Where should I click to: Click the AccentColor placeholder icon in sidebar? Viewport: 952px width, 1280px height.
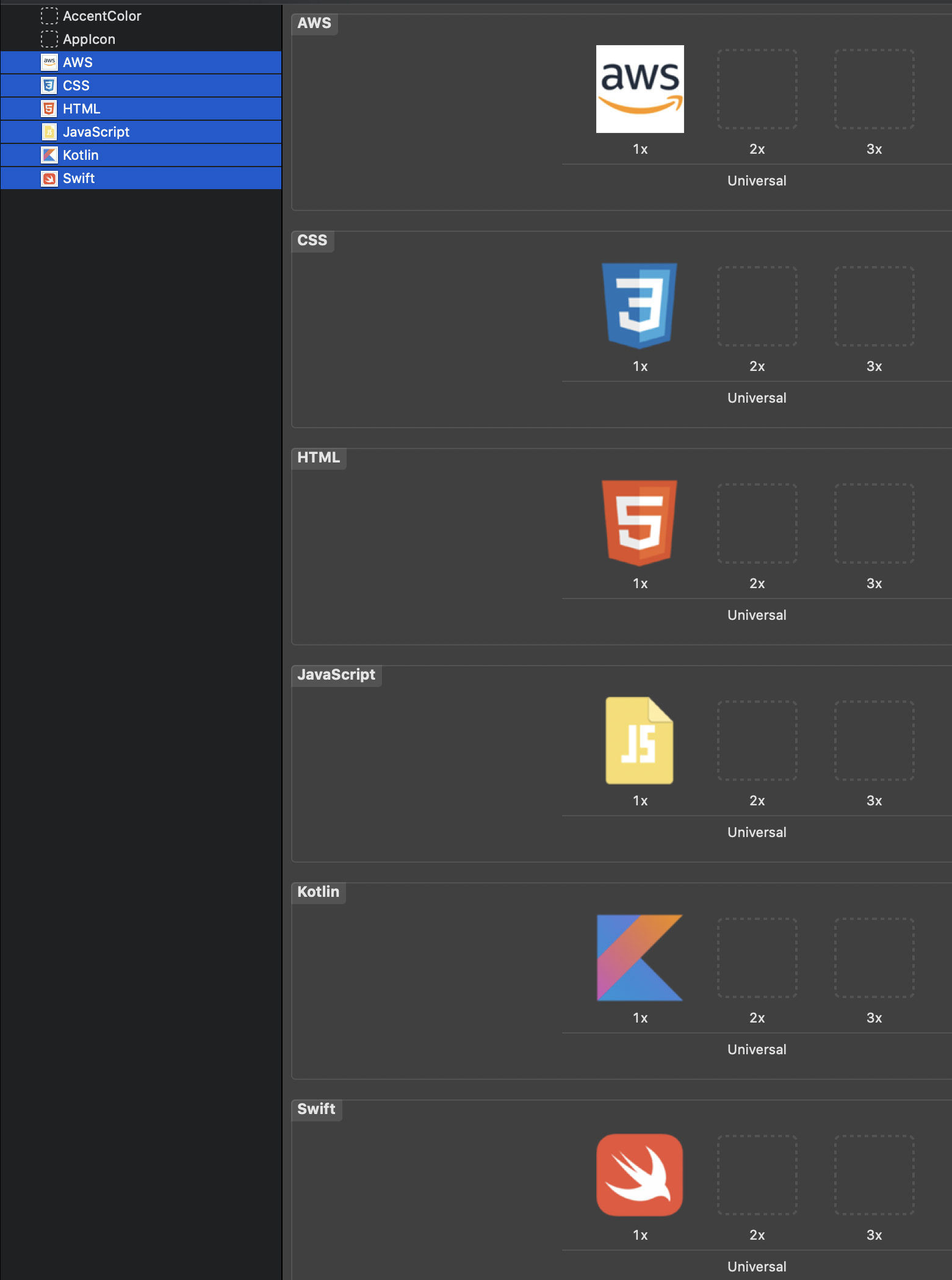pyautogui.click(x=49, y=16)
